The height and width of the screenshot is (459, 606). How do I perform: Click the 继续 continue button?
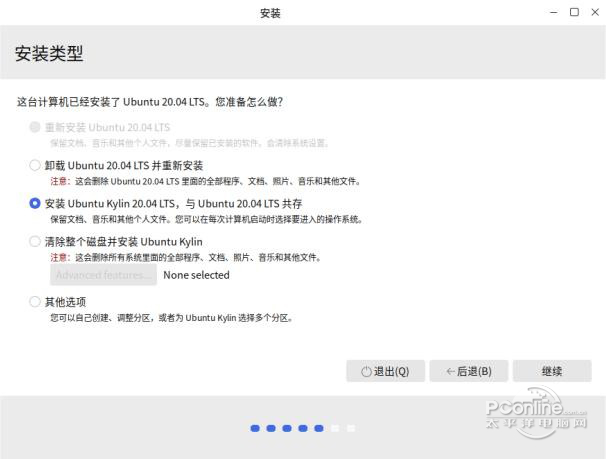click(x=552, y=371)
